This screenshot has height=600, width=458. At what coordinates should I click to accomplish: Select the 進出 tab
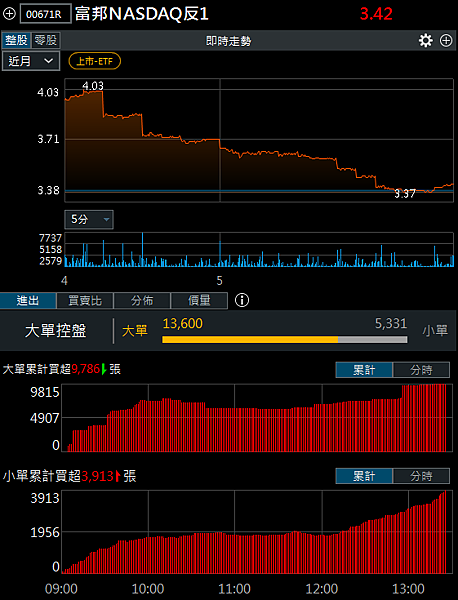coord(28,300)
